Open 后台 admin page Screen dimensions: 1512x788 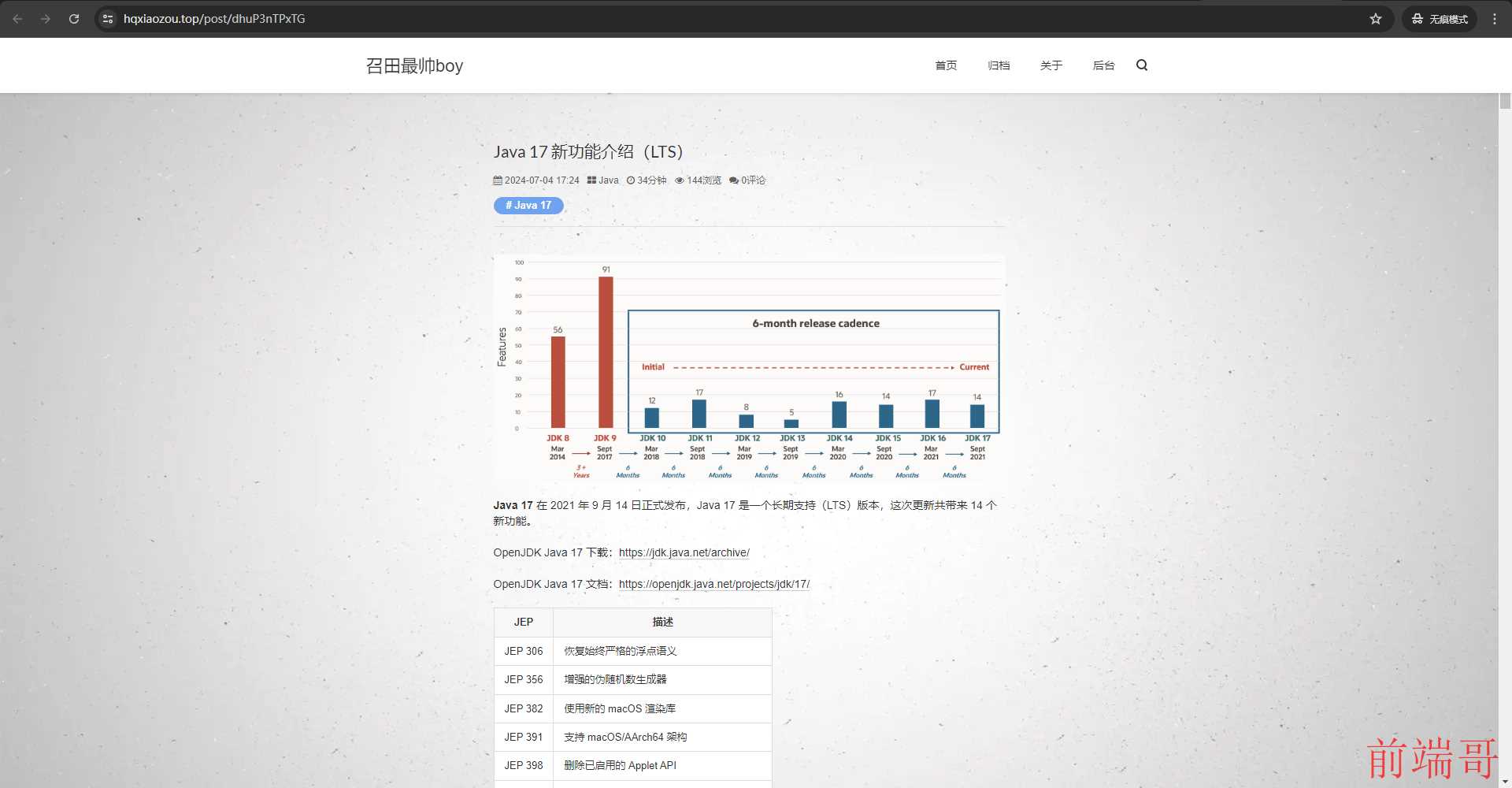[x=1104, y=65]
